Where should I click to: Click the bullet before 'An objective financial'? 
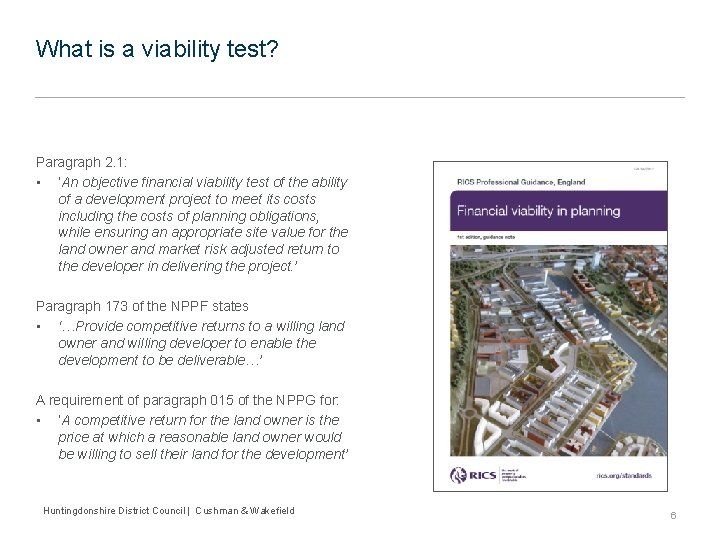[37, 182]
